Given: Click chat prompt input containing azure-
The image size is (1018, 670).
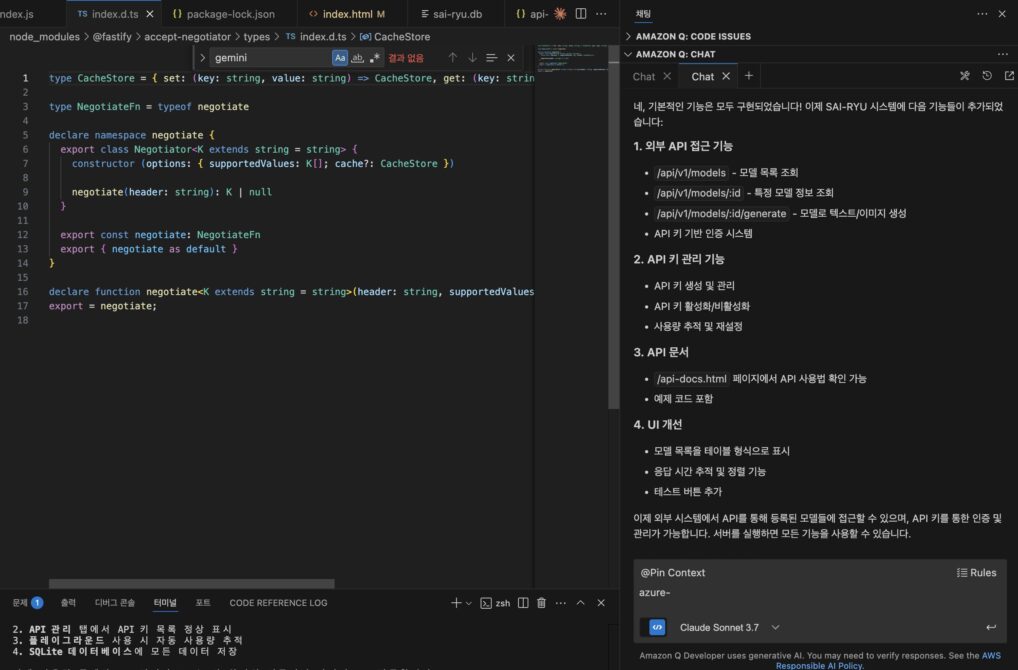Looking at the screenshot, I should pos(819,593).
